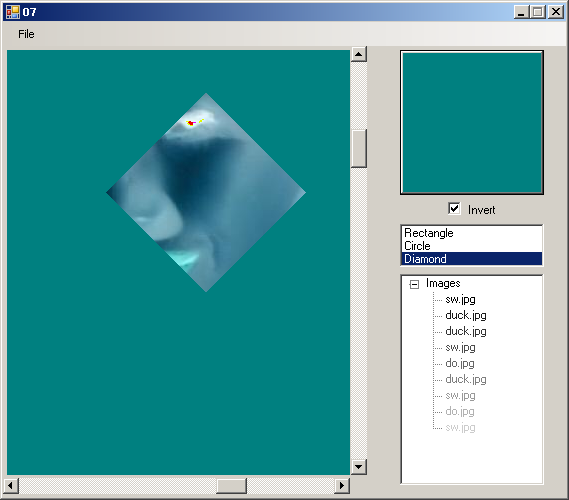Collapse the Images tree node

coord(414,284)
